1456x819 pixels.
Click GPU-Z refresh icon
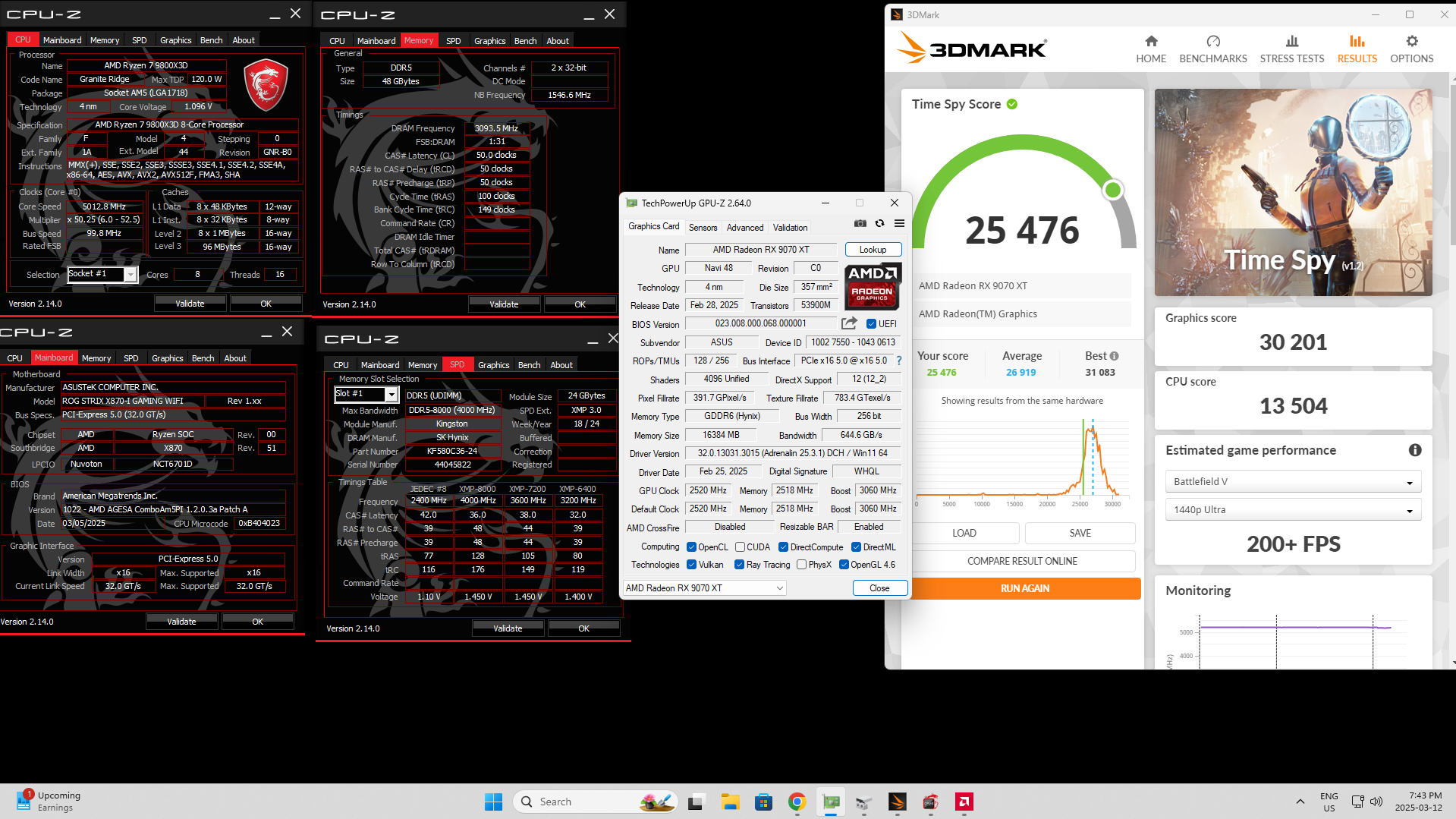(879, 223)
